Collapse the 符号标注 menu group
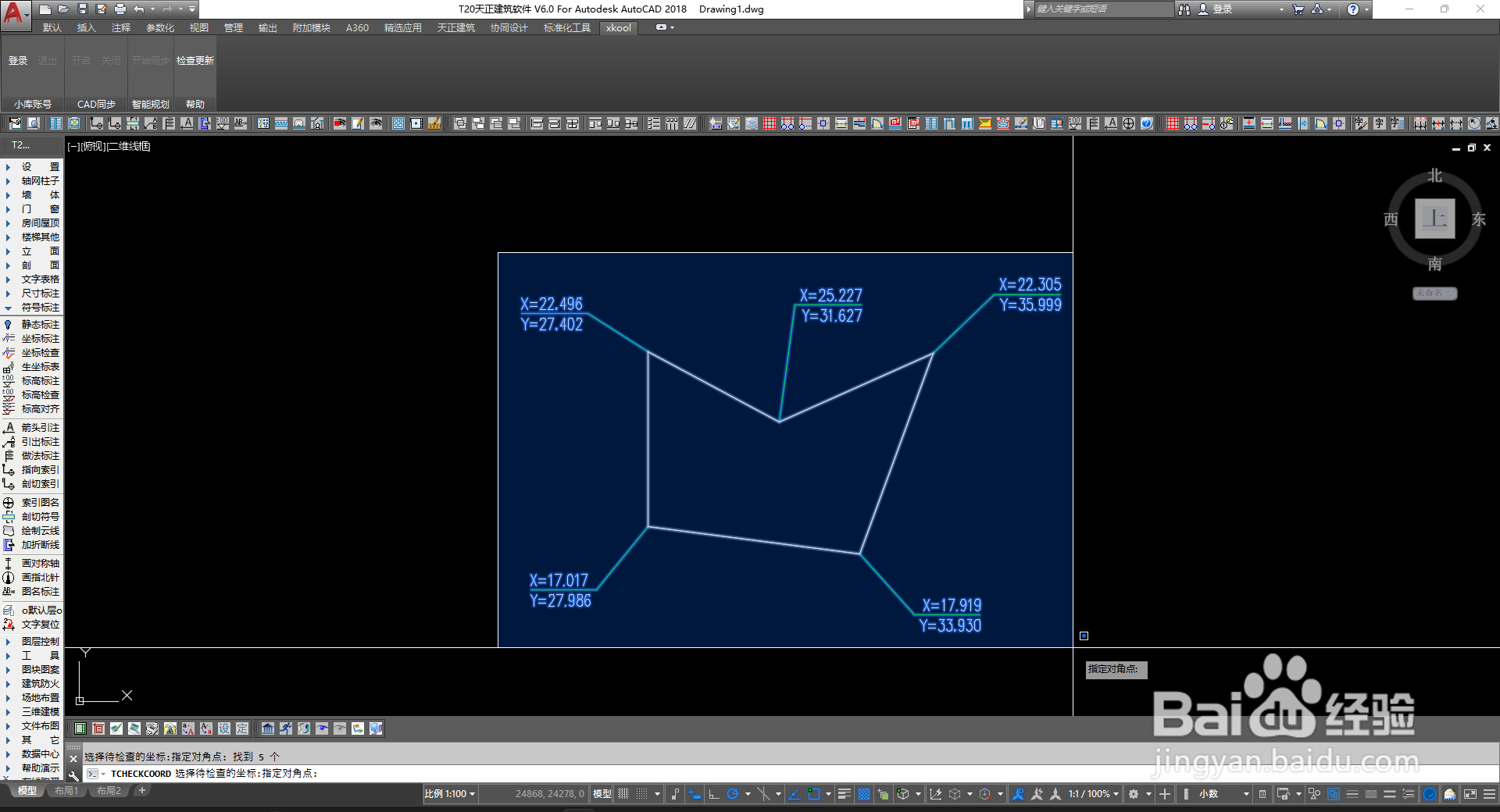Image resolution: width=1500 pixels, height=812 pixels. (x=31, y=308)
